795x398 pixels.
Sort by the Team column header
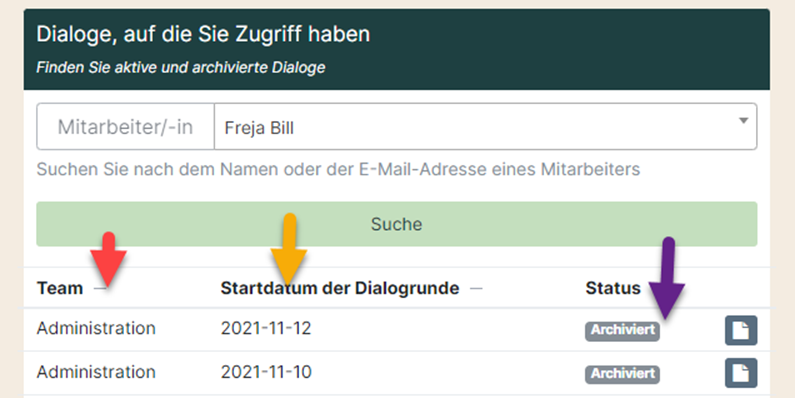60,288
